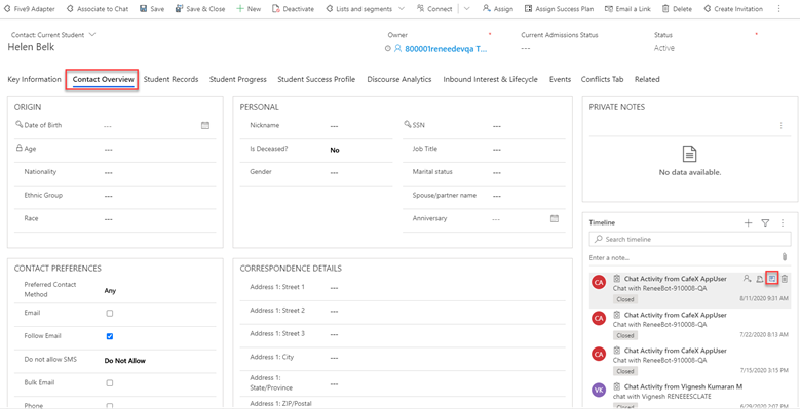Open the highlighted record icon on first chat activity
Image resolution: width=800 pixels, height=409 pixels.
[x=772, y=279]
